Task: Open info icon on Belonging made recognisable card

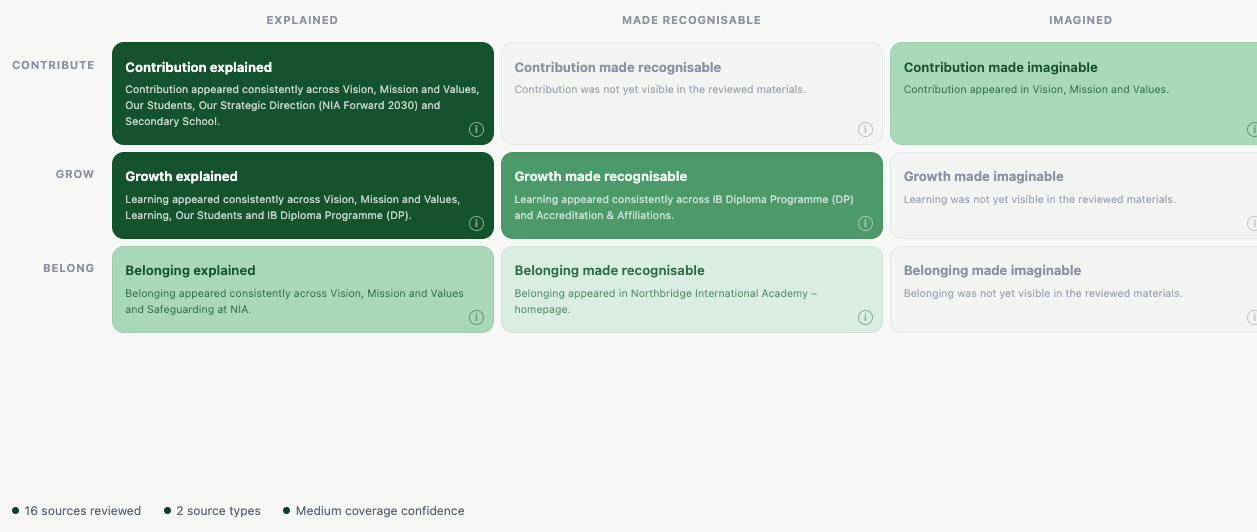Action: click(x=865, y=318)
